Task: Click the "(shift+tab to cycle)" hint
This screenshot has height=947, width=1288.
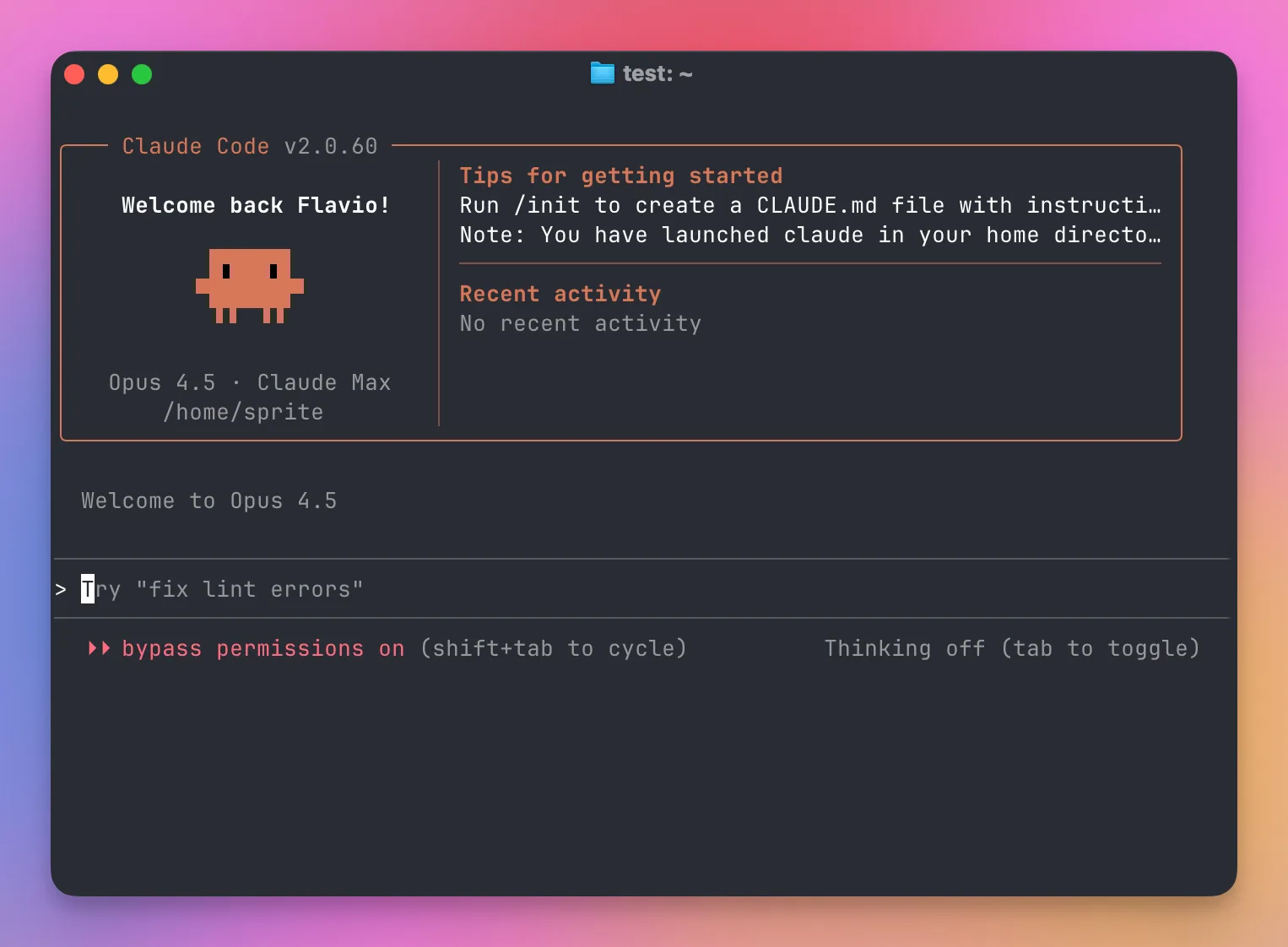Action: pos(554,648)
